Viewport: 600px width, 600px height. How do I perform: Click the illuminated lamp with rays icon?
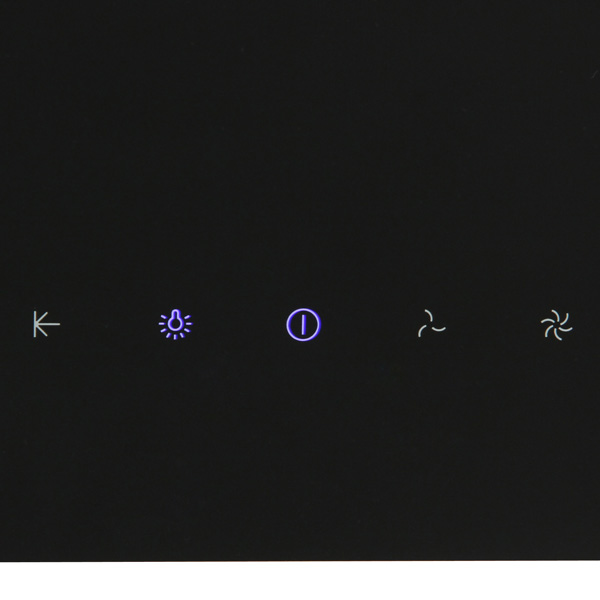[176, 324]
